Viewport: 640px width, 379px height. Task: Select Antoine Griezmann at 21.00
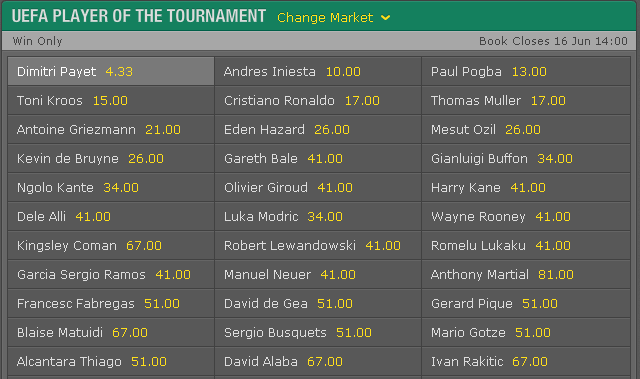111,129
